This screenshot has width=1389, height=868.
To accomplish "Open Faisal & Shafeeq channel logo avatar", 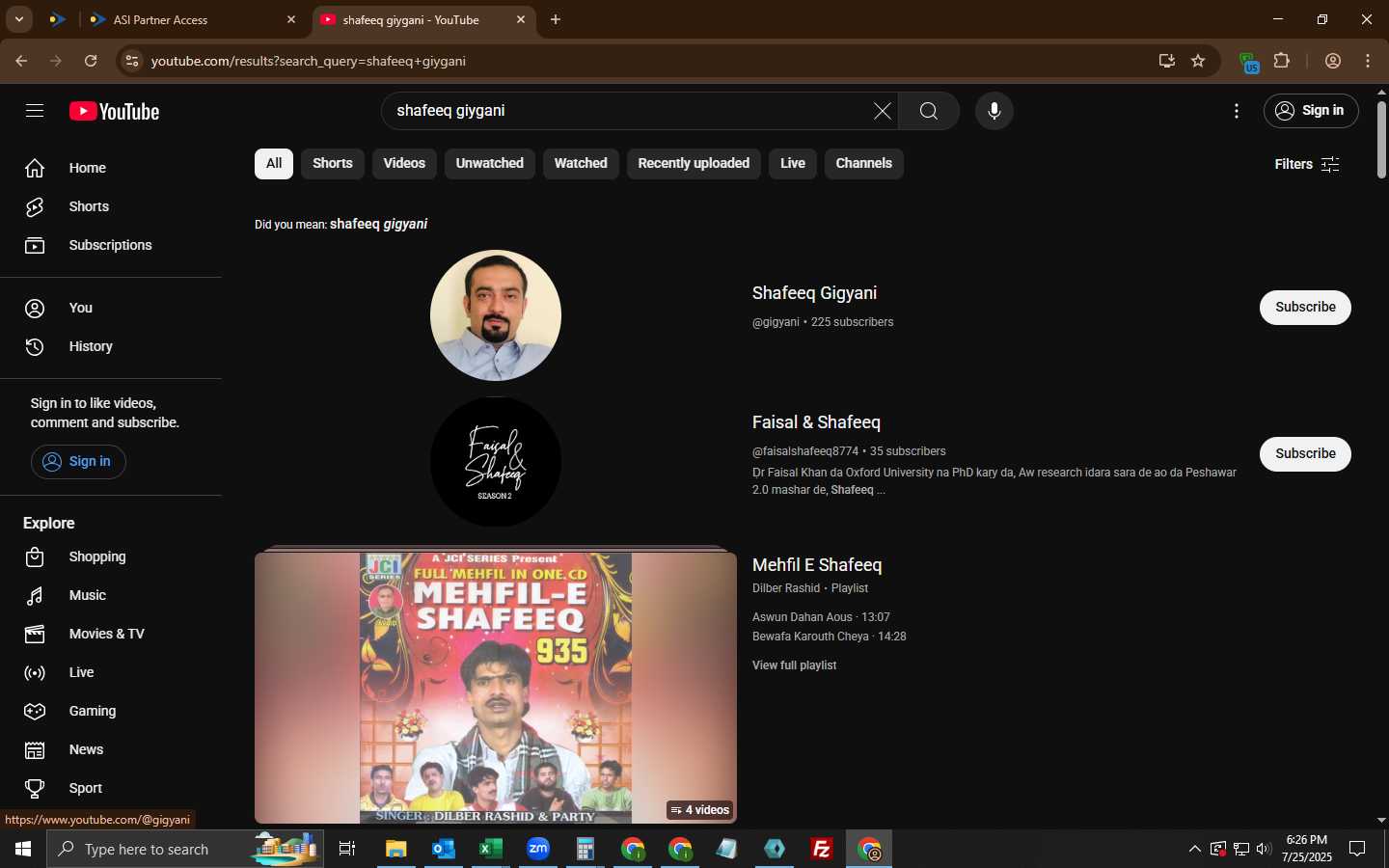I will pos(496,462).
